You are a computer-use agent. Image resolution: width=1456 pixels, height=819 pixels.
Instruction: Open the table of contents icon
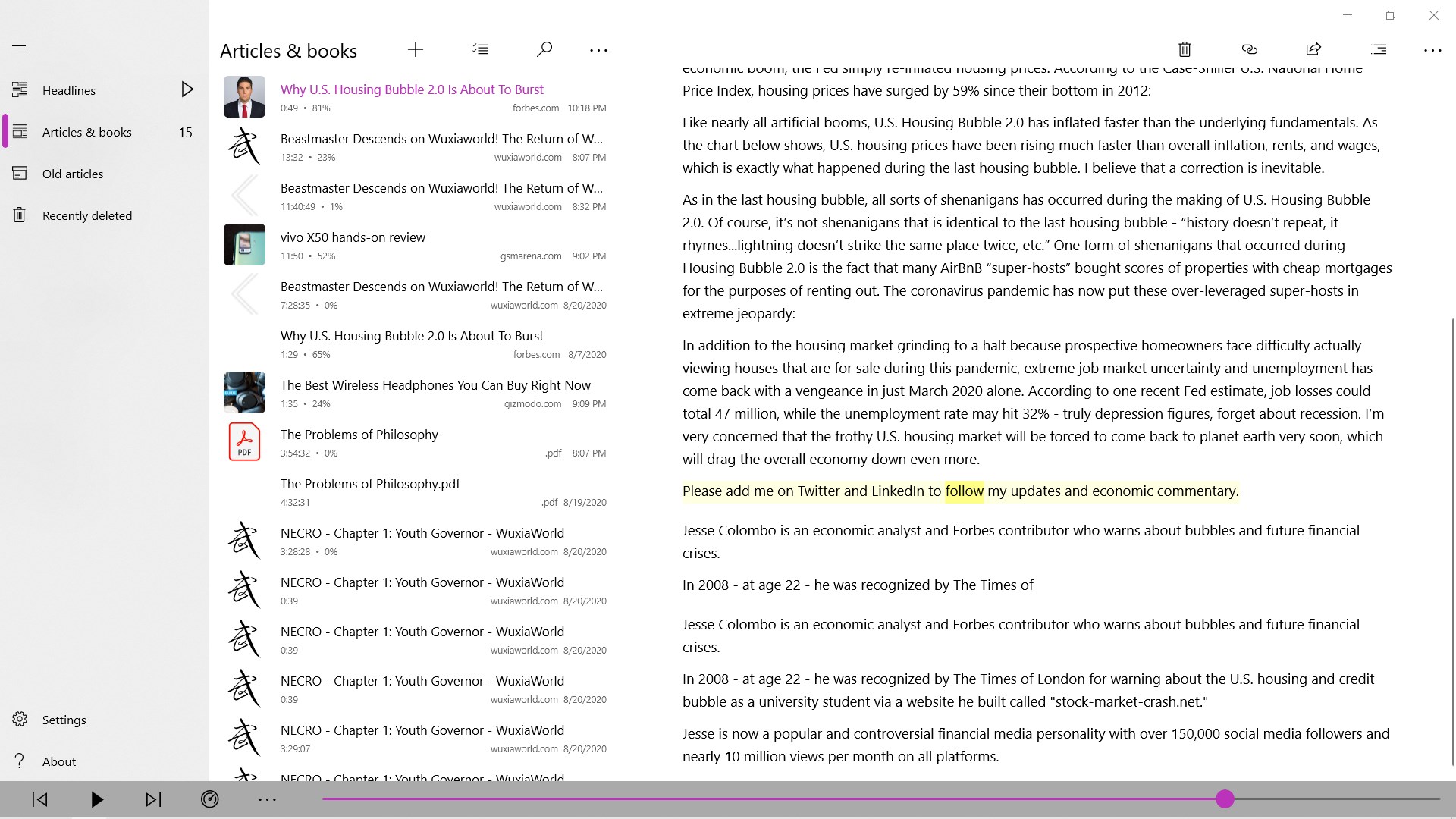[x=1378, y=49]
